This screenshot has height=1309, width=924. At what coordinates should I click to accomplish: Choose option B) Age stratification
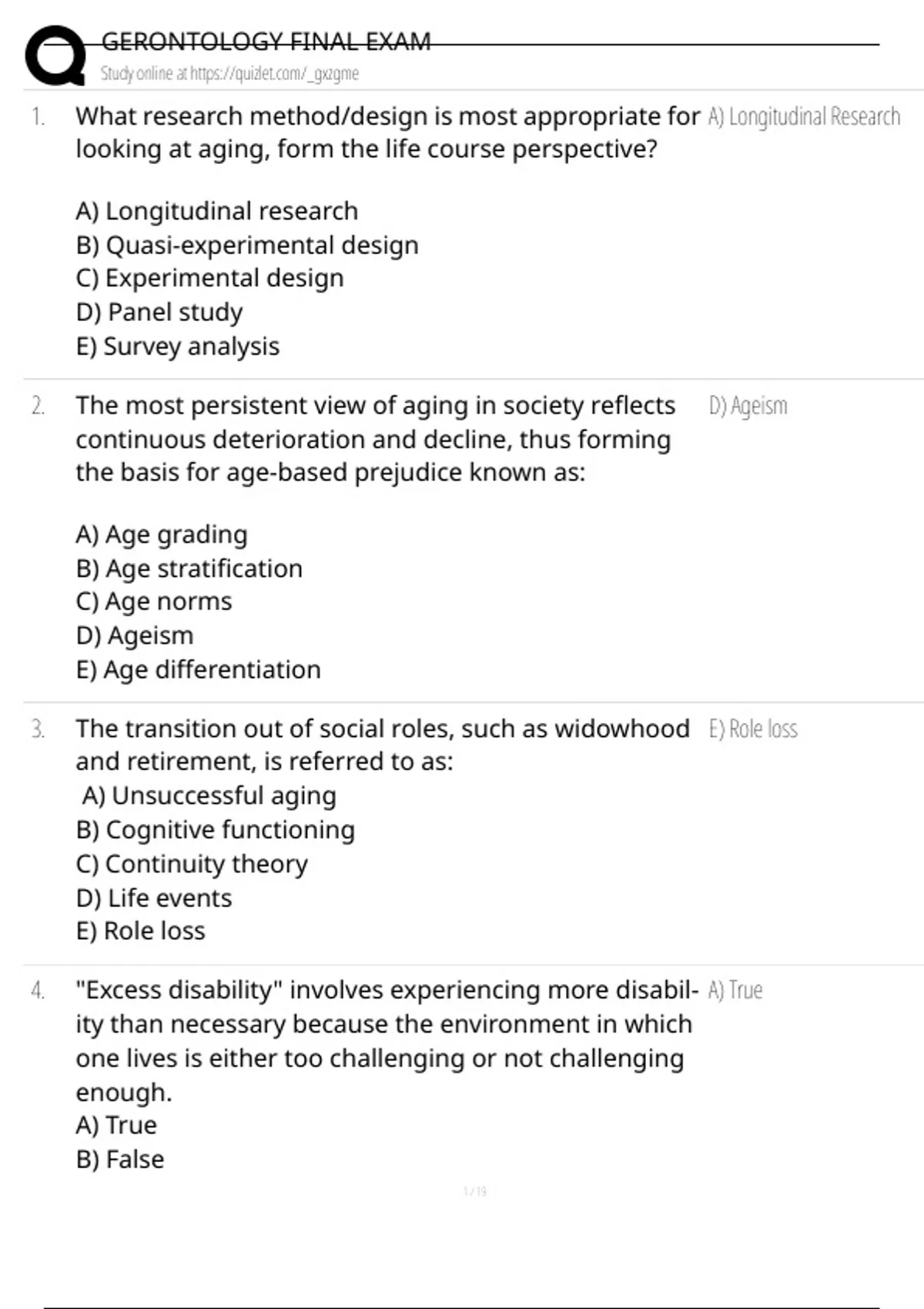point(189,568)
